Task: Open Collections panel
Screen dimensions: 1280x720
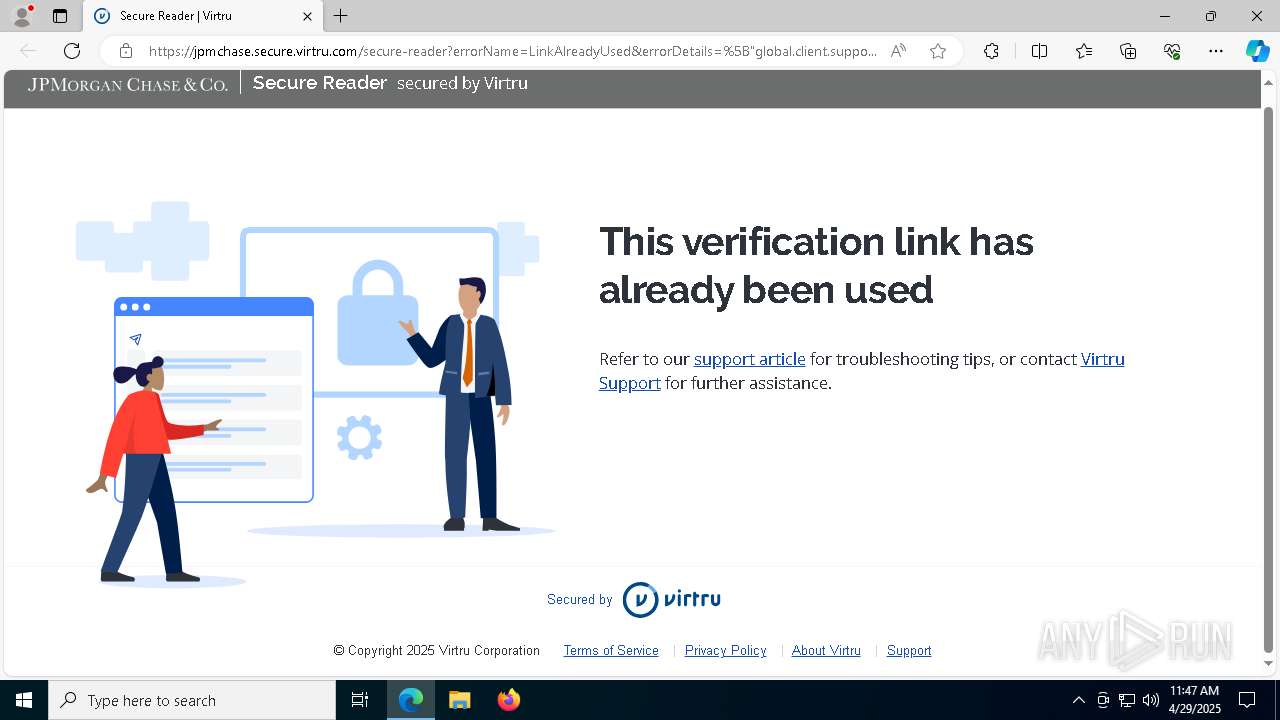Action: (x=1128, y=51)
